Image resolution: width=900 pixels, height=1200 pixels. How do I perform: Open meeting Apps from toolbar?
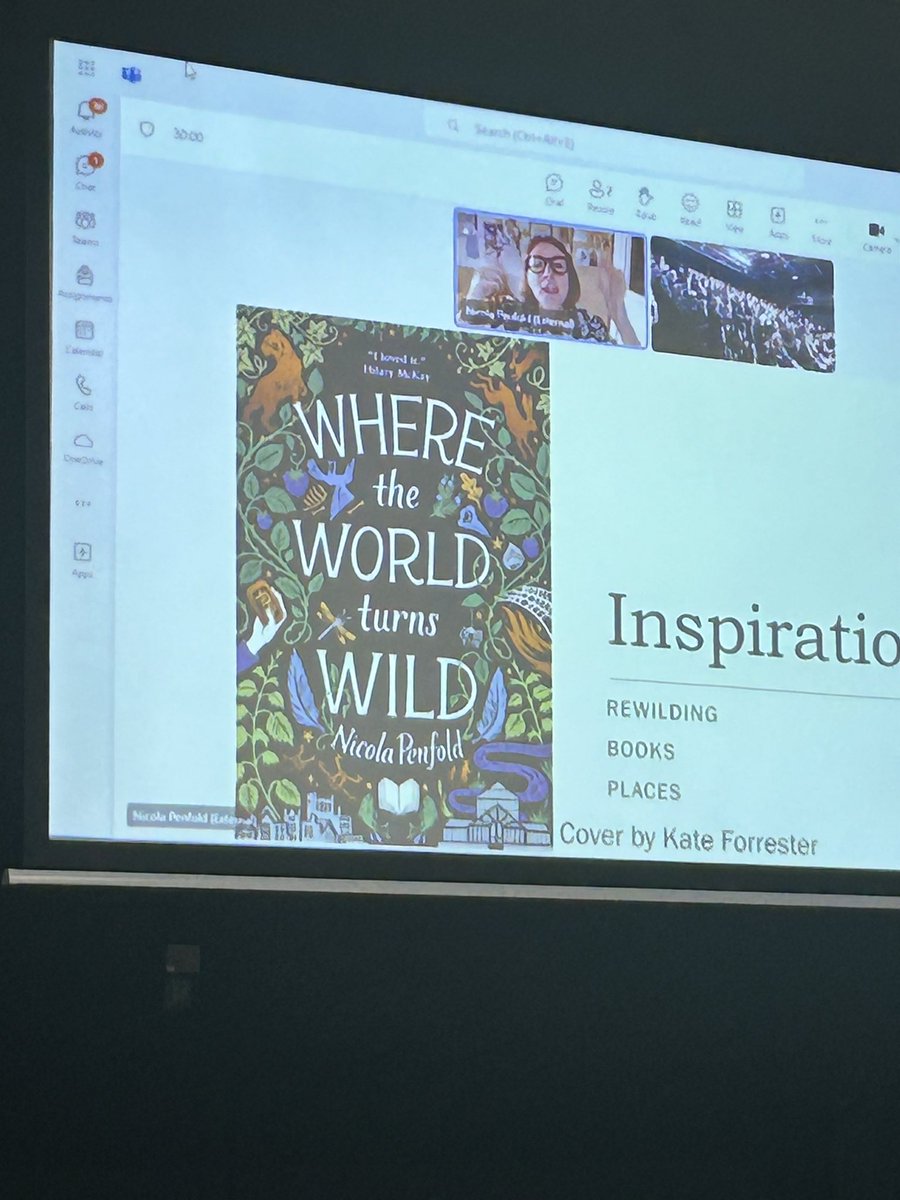coord(777,221)
